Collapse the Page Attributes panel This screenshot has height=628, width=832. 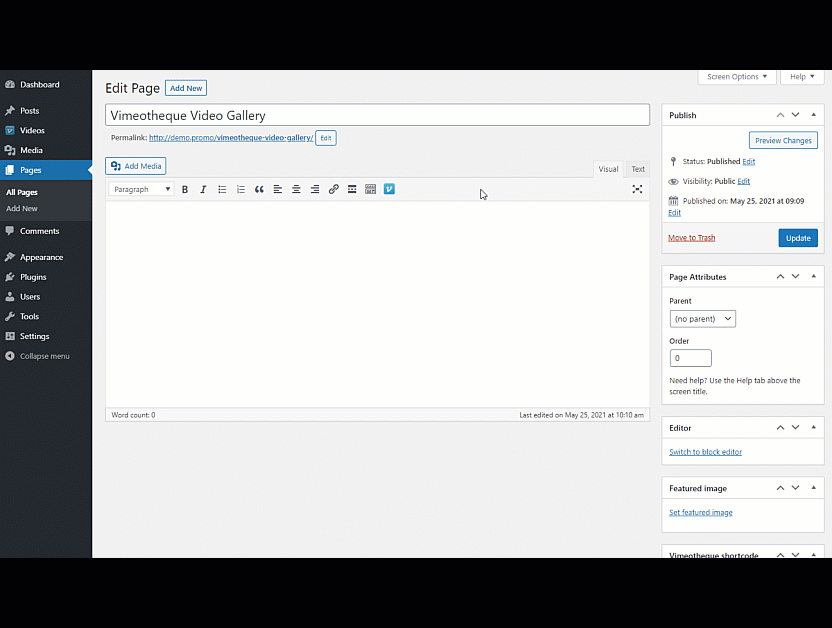[x=813, y=277]
